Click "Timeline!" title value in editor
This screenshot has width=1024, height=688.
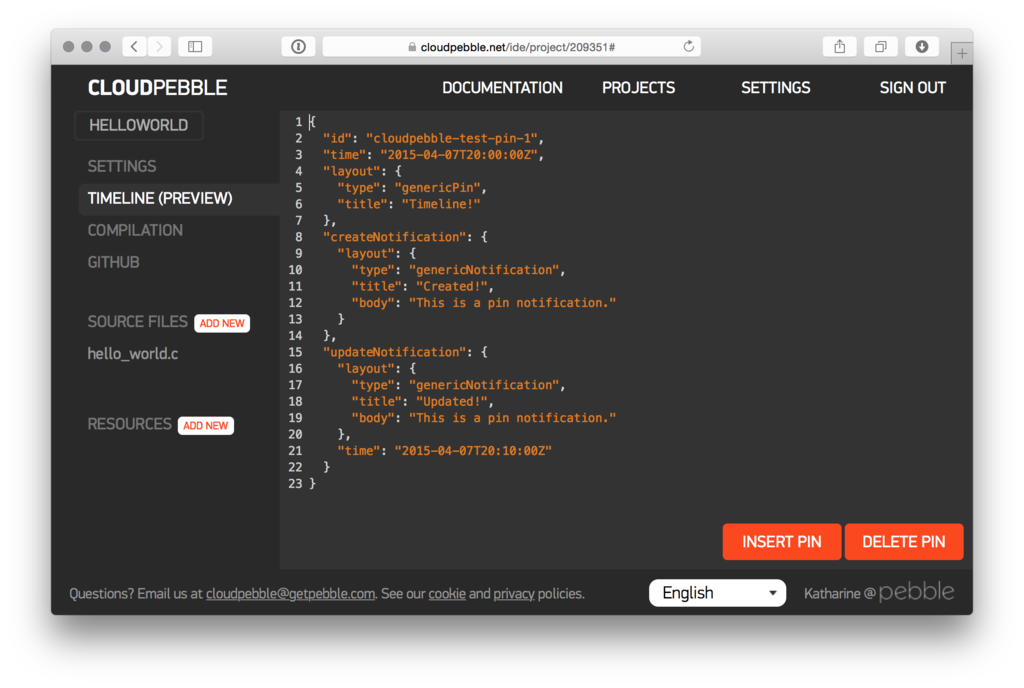[441, 204]
